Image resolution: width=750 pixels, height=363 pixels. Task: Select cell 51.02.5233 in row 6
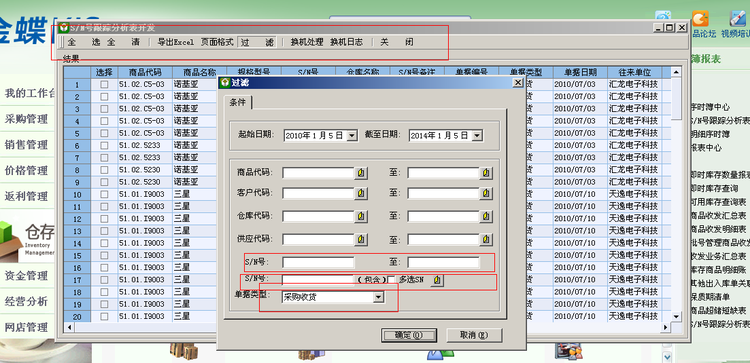145,145
